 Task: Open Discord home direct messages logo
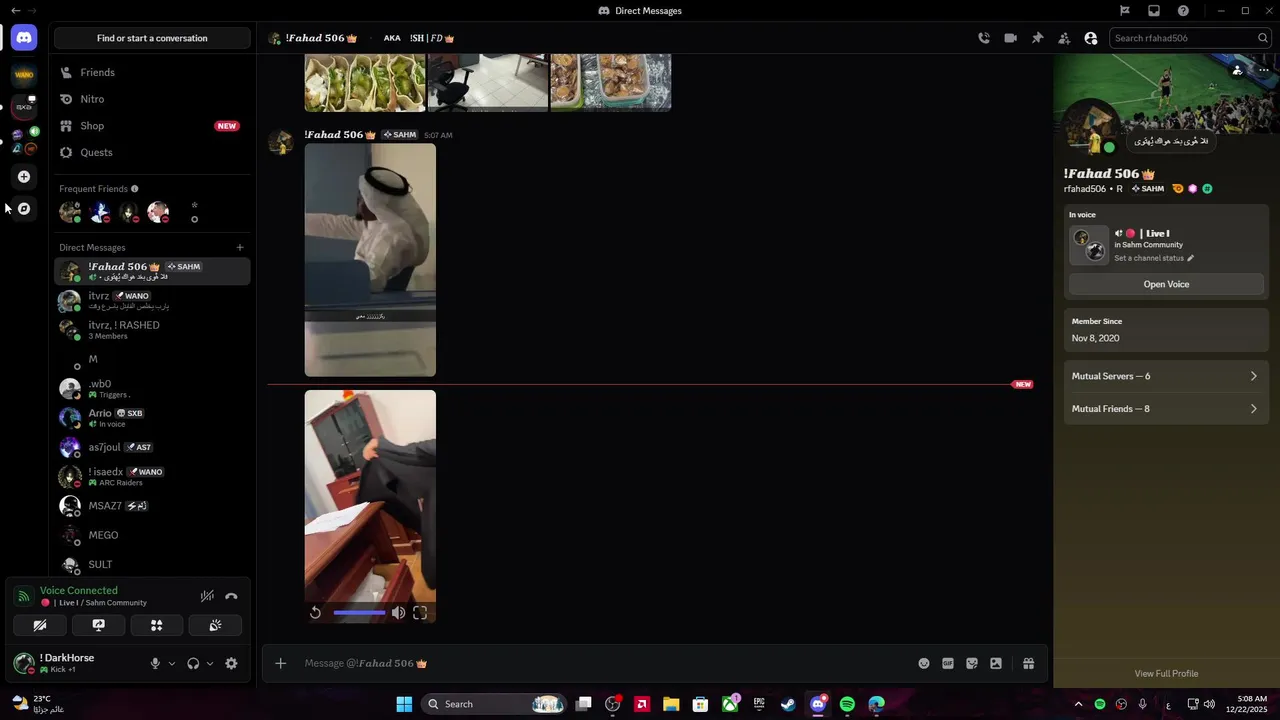tap(24, 38)
